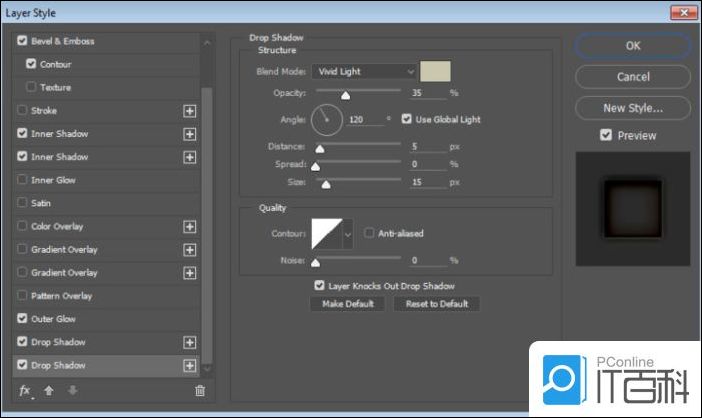Move effect up with up arrow icon
This screenshot has height=418, width=702.
pyautogui.click(x=49, y=391)
